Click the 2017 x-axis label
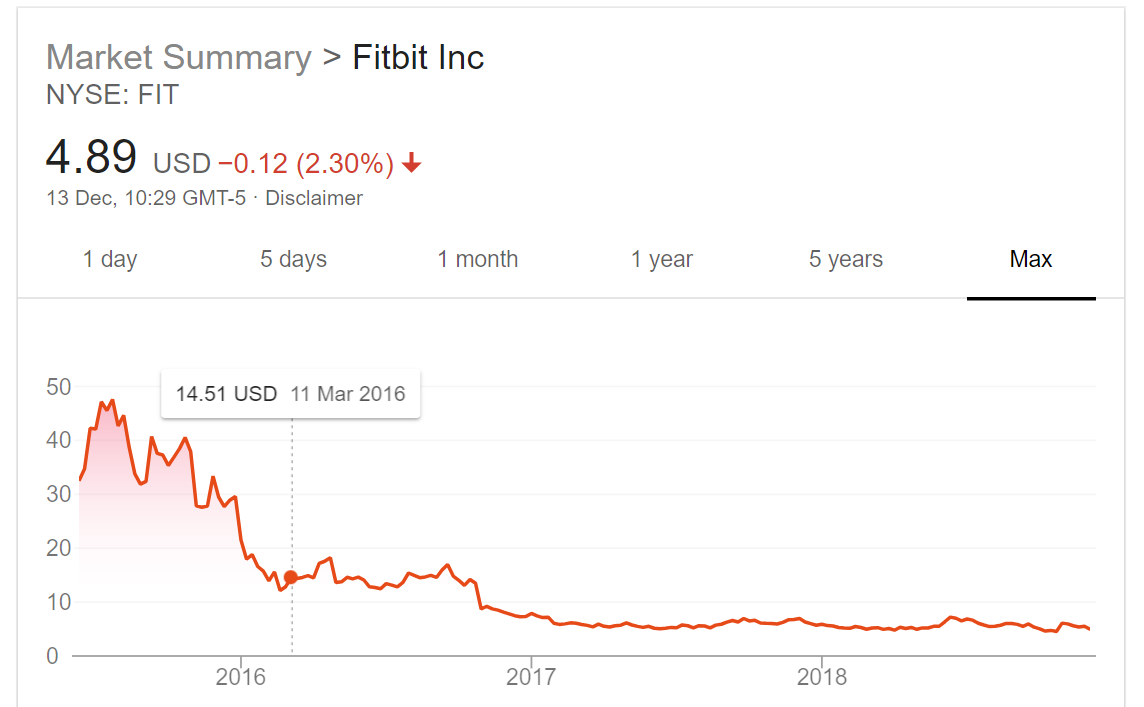1144x707 pixels. tap(531, 677)
